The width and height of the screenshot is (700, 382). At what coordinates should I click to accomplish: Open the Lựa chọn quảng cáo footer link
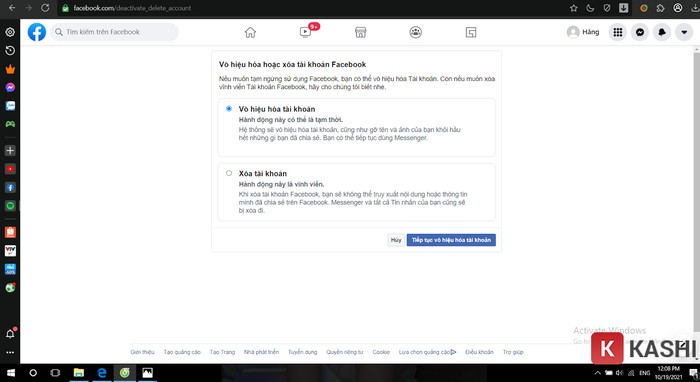tap(428, 352)
